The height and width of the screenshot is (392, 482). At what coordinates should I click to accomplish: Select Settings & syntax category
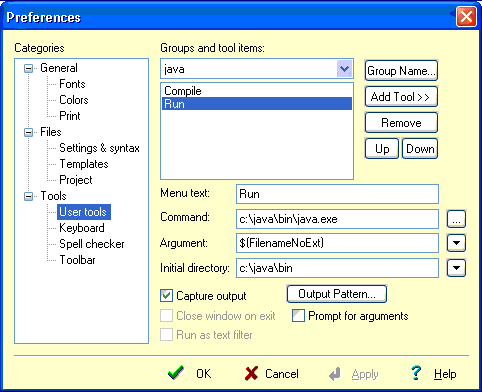99,148
